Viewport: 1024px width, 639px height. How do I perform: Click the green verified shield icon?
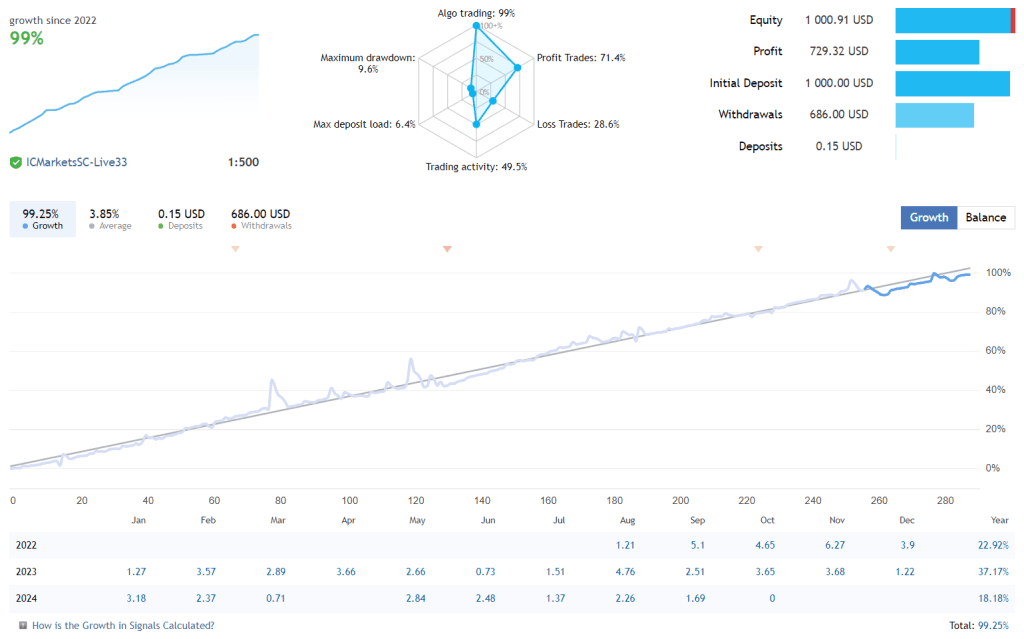15,161
